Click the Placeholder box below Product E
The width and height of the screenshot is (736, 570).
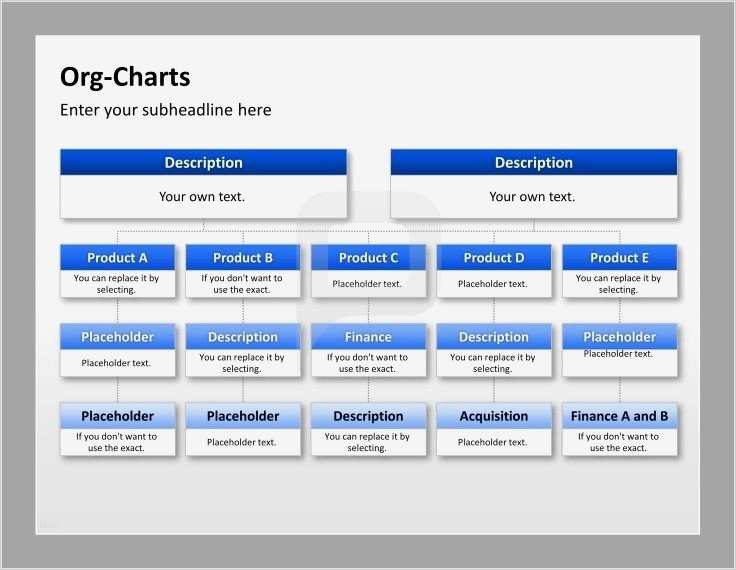click(x=620, y=350)
